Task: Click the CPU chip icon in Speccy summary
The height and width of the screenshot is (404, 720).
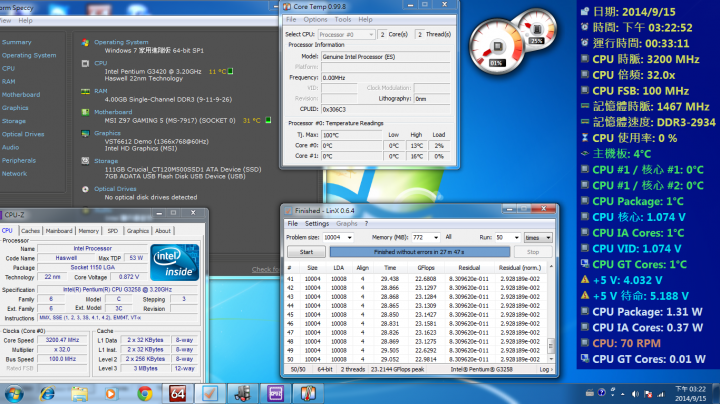Action: [85, 63]
